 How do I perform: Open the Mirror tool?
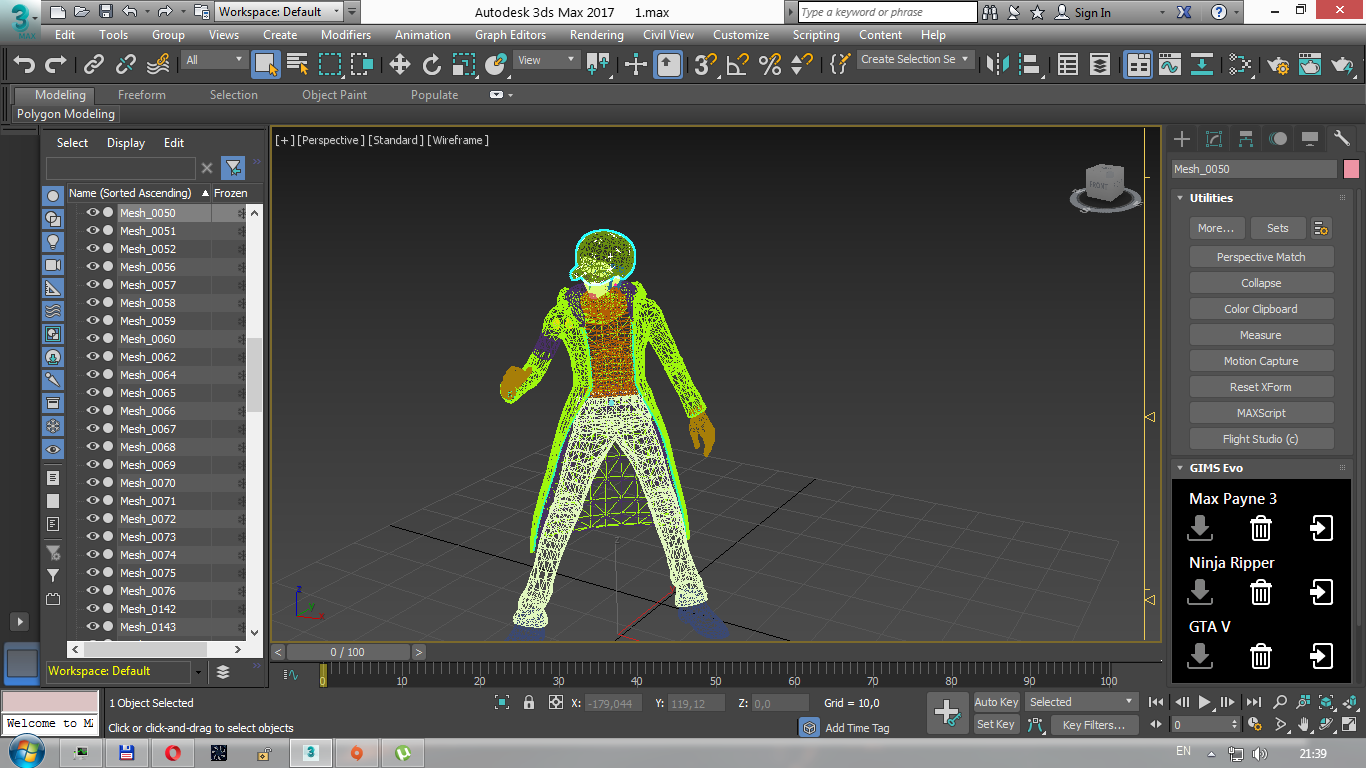tap(997, 65)
